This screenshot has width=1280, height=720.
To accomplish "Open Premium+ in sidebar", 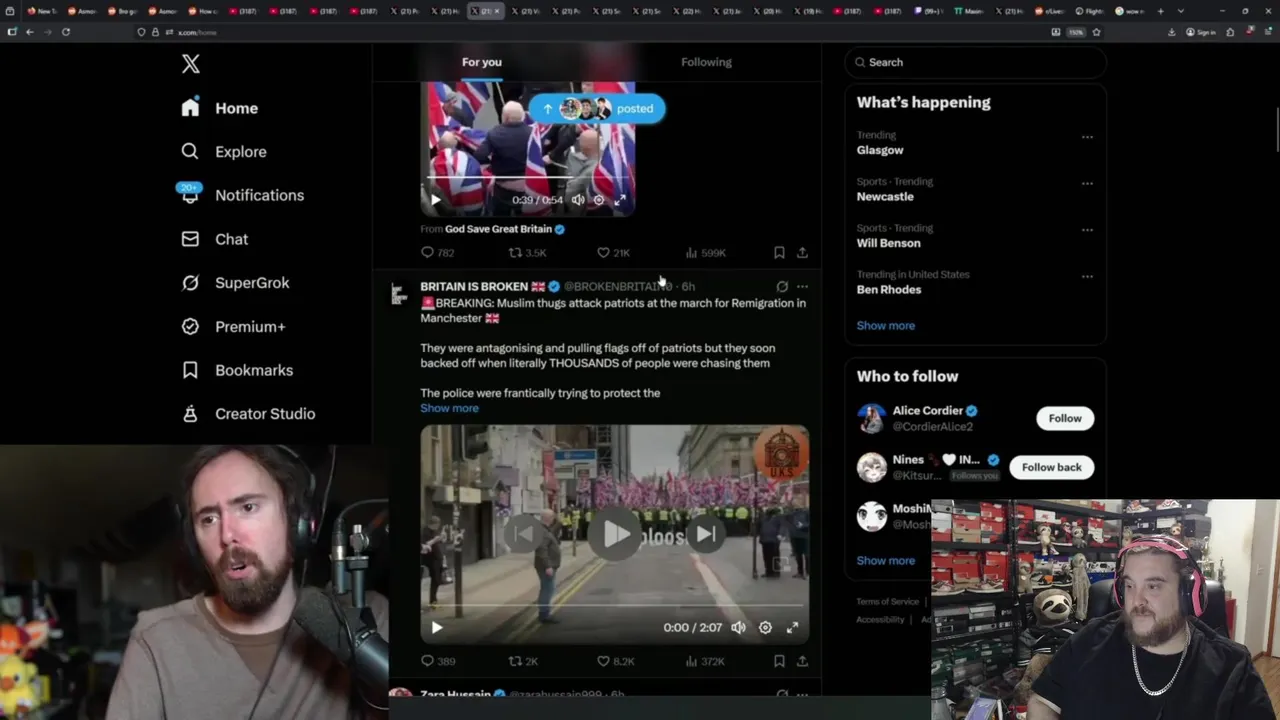I will pos(234,327).
